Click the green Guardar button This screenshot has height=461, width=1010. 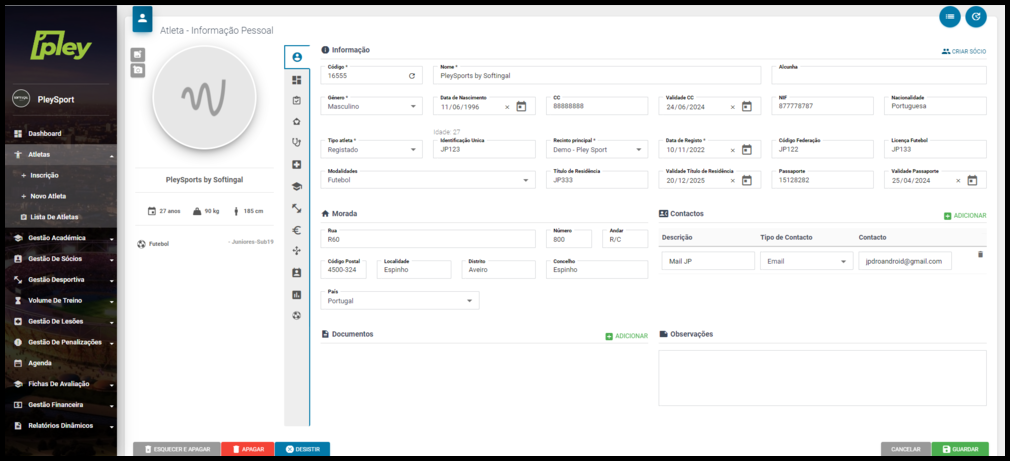pos(960,449)
